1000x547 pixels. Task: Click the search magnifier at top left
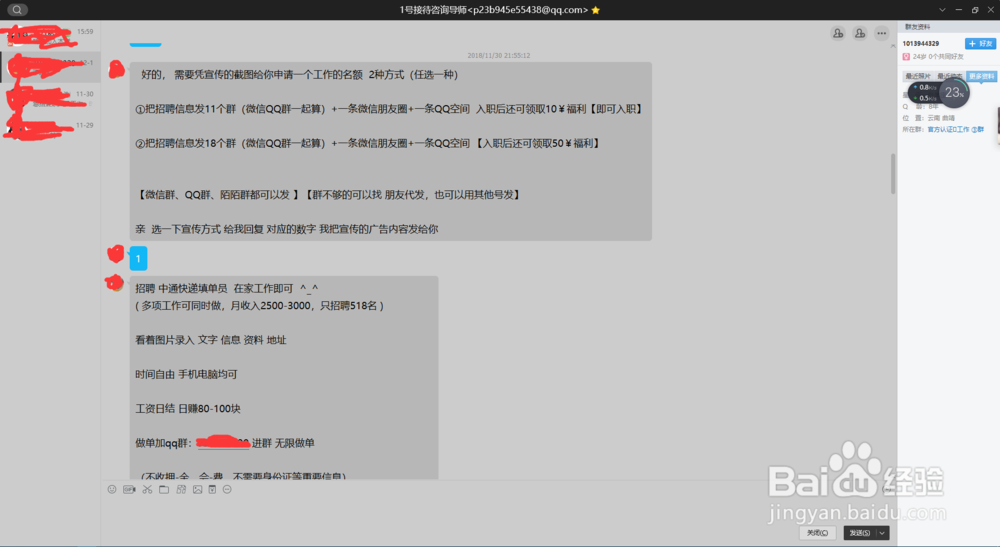(17, 10)
